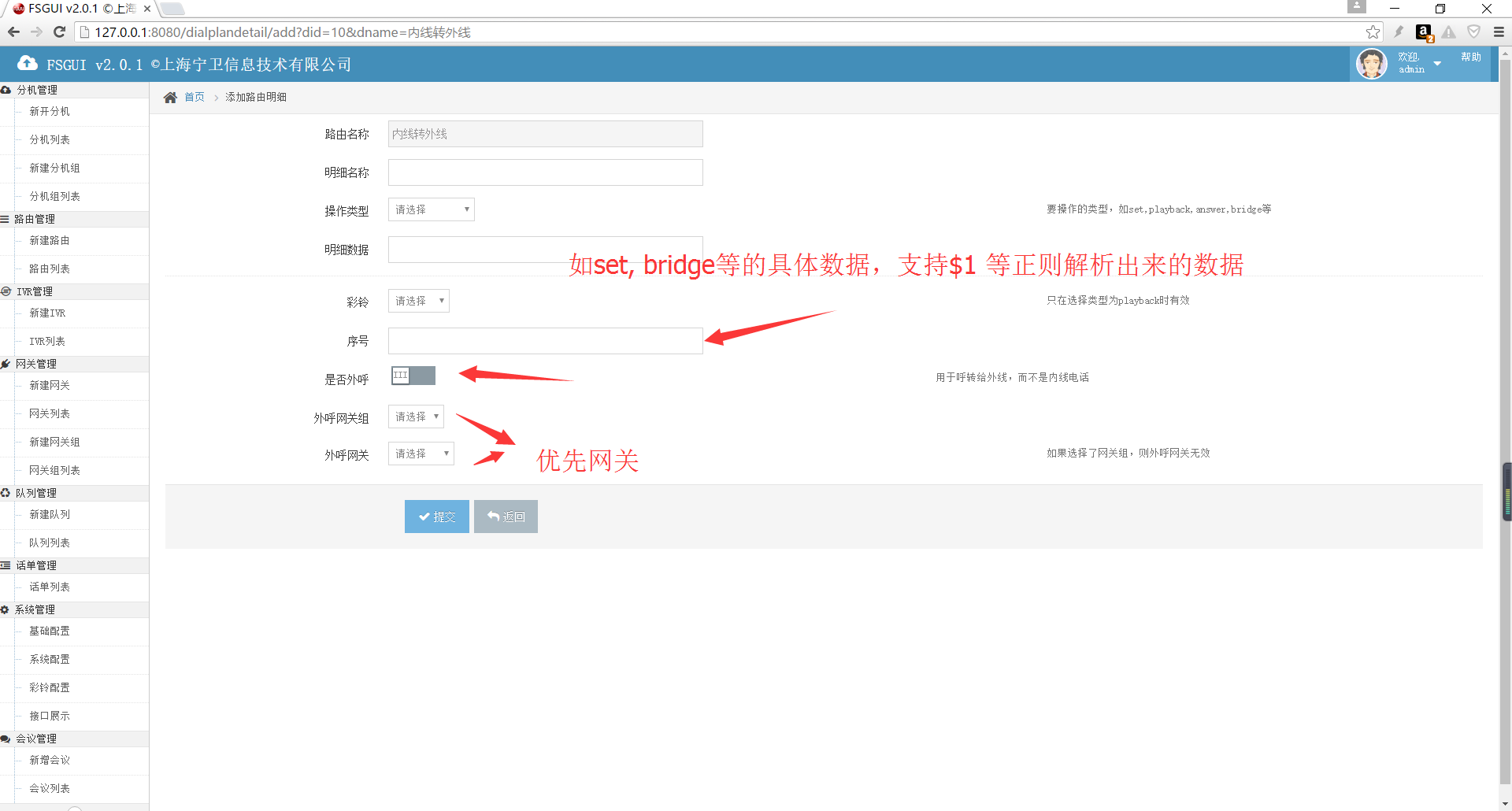Screen dimensions: 1512x811
Task: Bookmark page with star icon
Action: click(1373, 32)
